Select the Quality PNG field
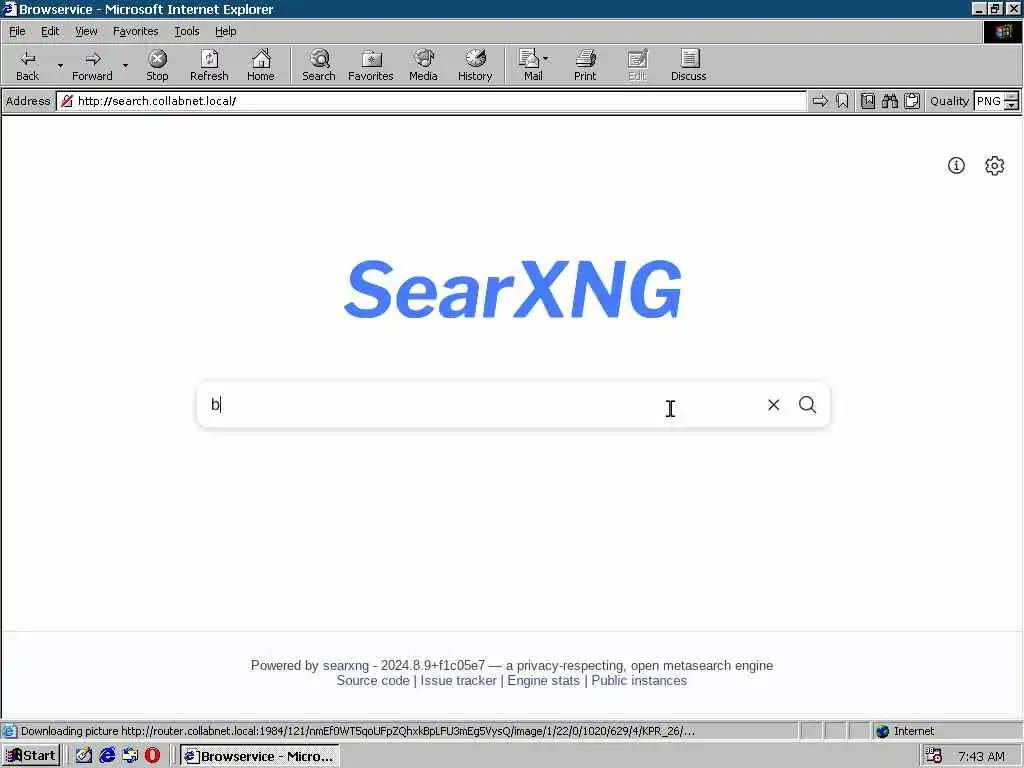 point(988,101)
